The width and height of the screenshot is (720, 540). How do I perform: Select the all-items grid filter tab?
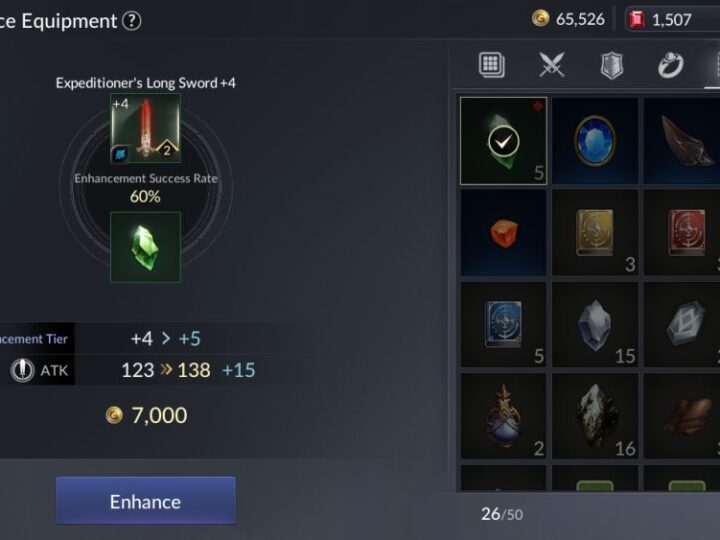(492, 65)
